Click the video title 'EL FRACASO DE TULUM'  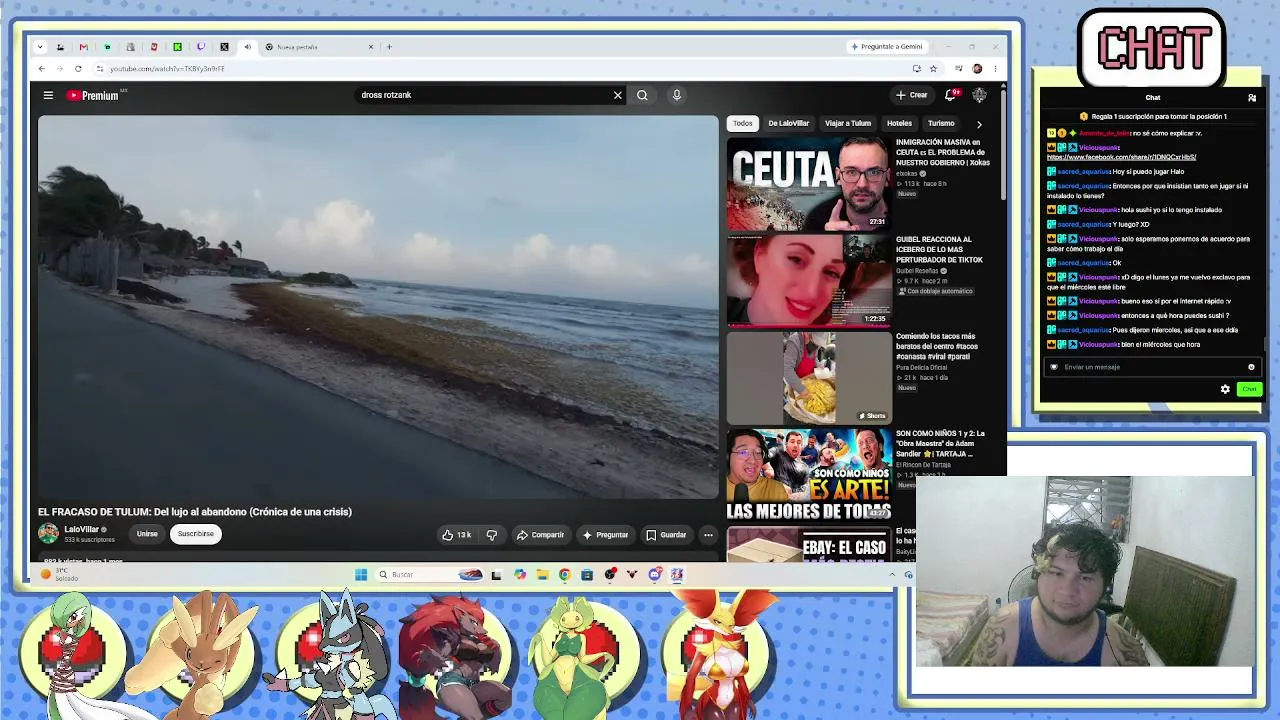pyautogui.click(x=195, y=512)
